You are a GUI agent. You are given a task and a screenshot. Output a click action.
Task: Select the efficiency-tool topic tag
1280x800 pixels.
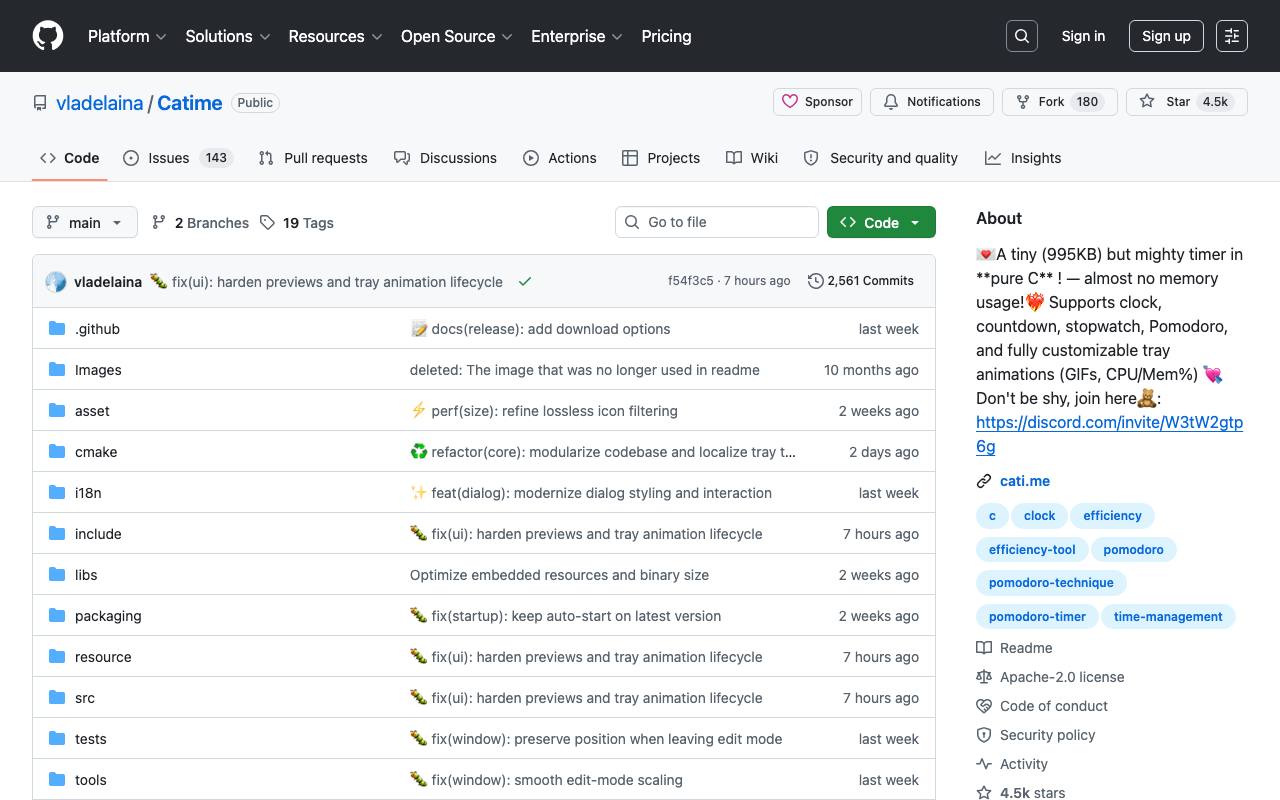pos(1032,550)
